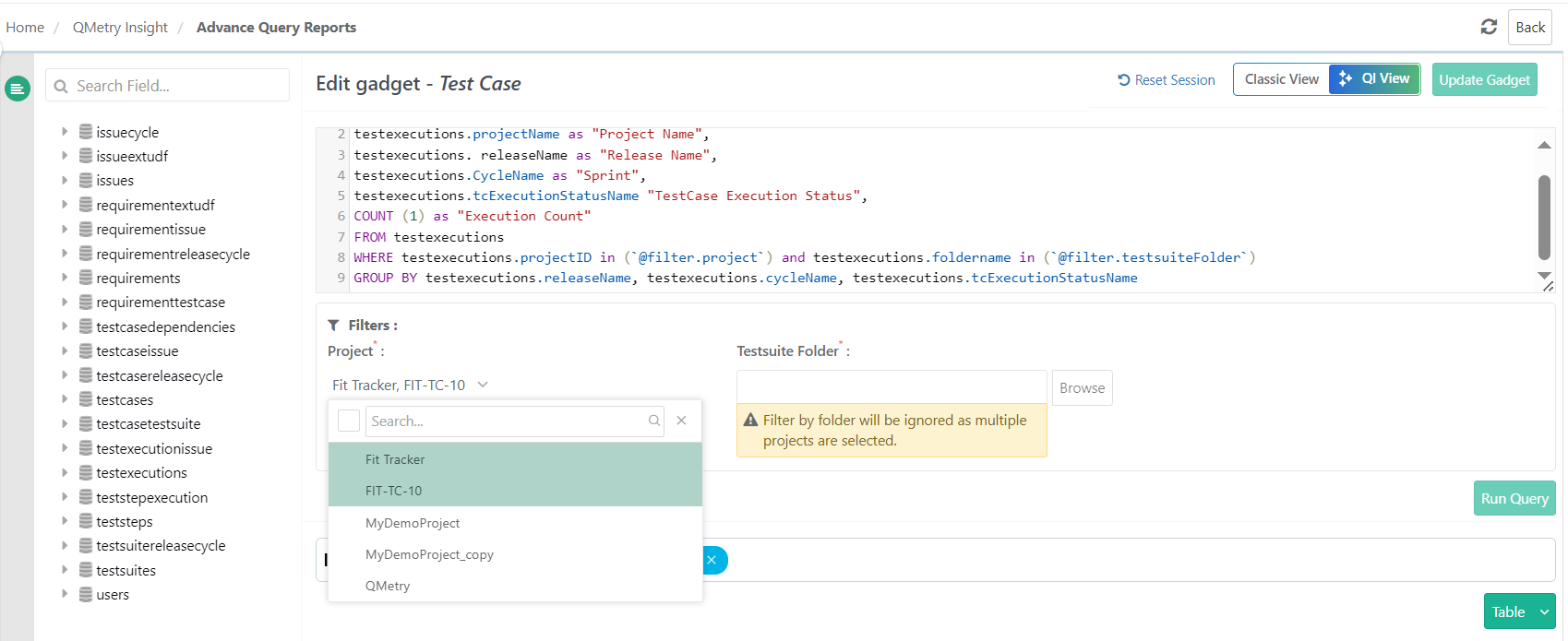Select MyDemoProject from the list

413,523
